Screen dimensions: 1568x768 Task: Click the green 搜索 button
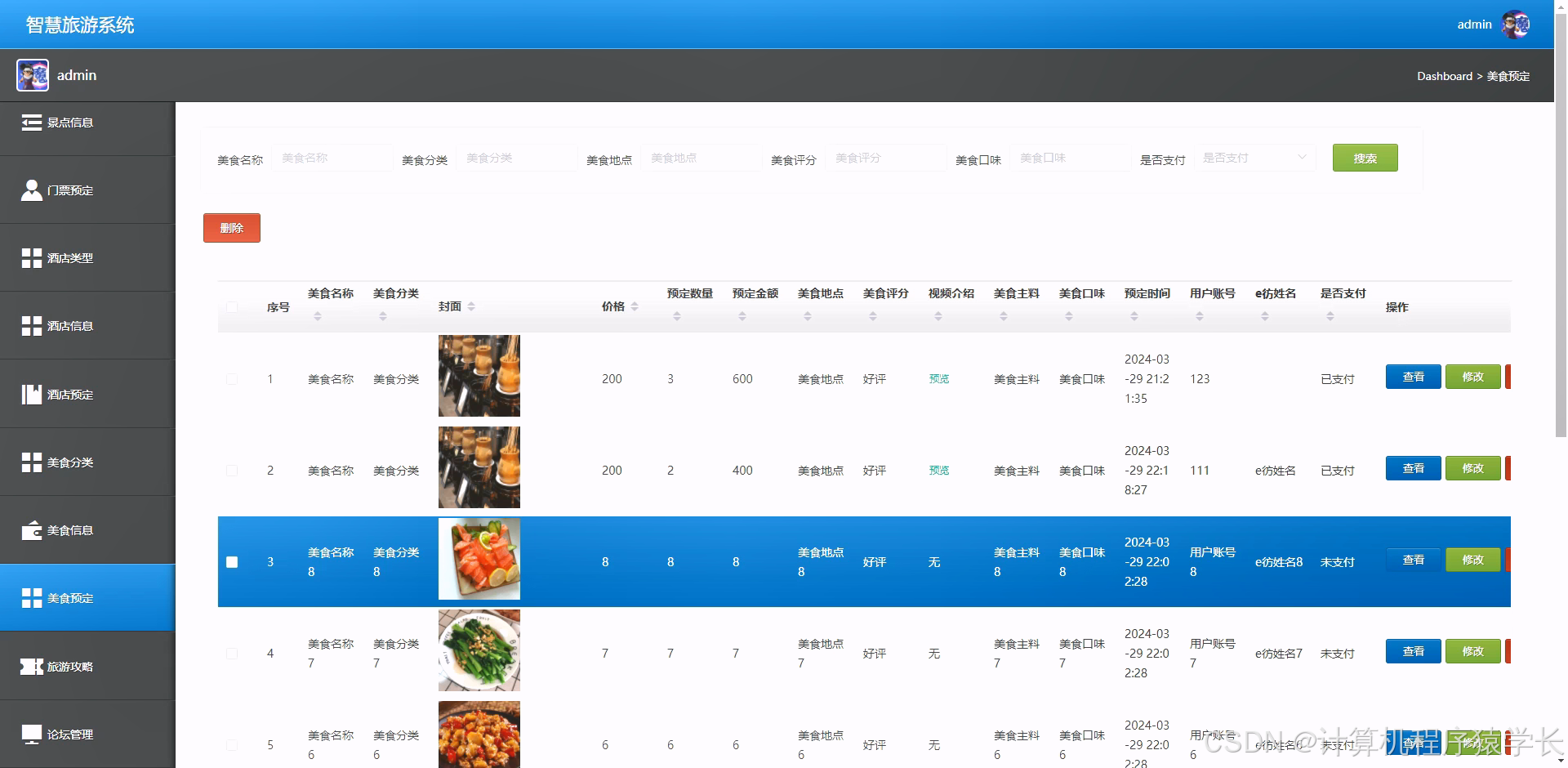[1365, 158]
